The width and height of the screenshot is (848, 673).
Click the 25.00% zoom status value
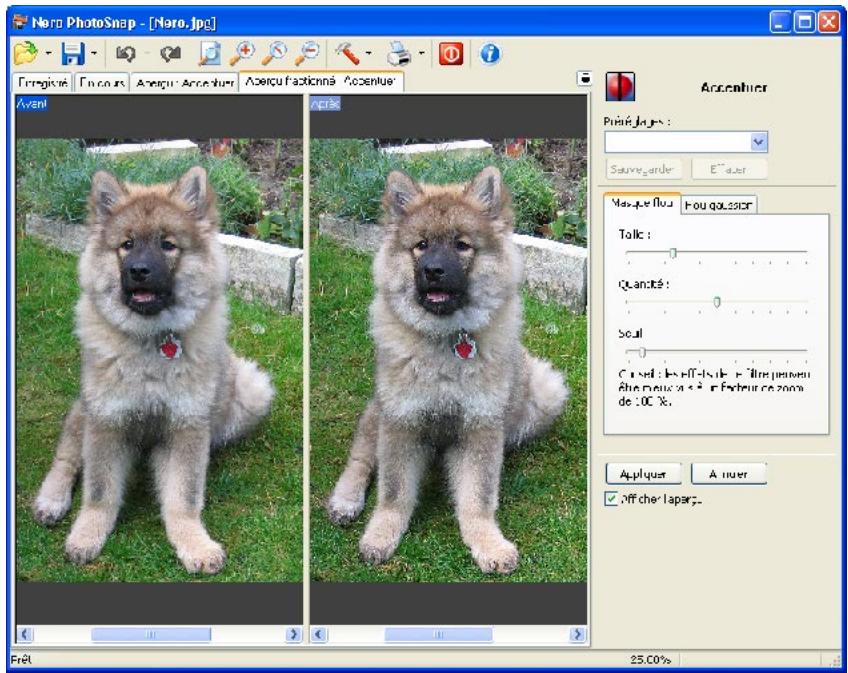coord(650,659)
